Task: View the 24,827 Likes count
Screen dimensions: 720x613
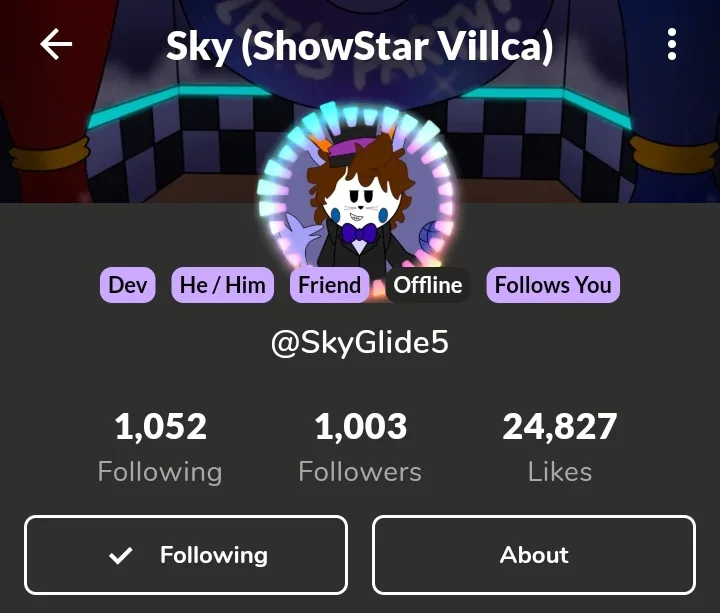Action: coord(560,447)
